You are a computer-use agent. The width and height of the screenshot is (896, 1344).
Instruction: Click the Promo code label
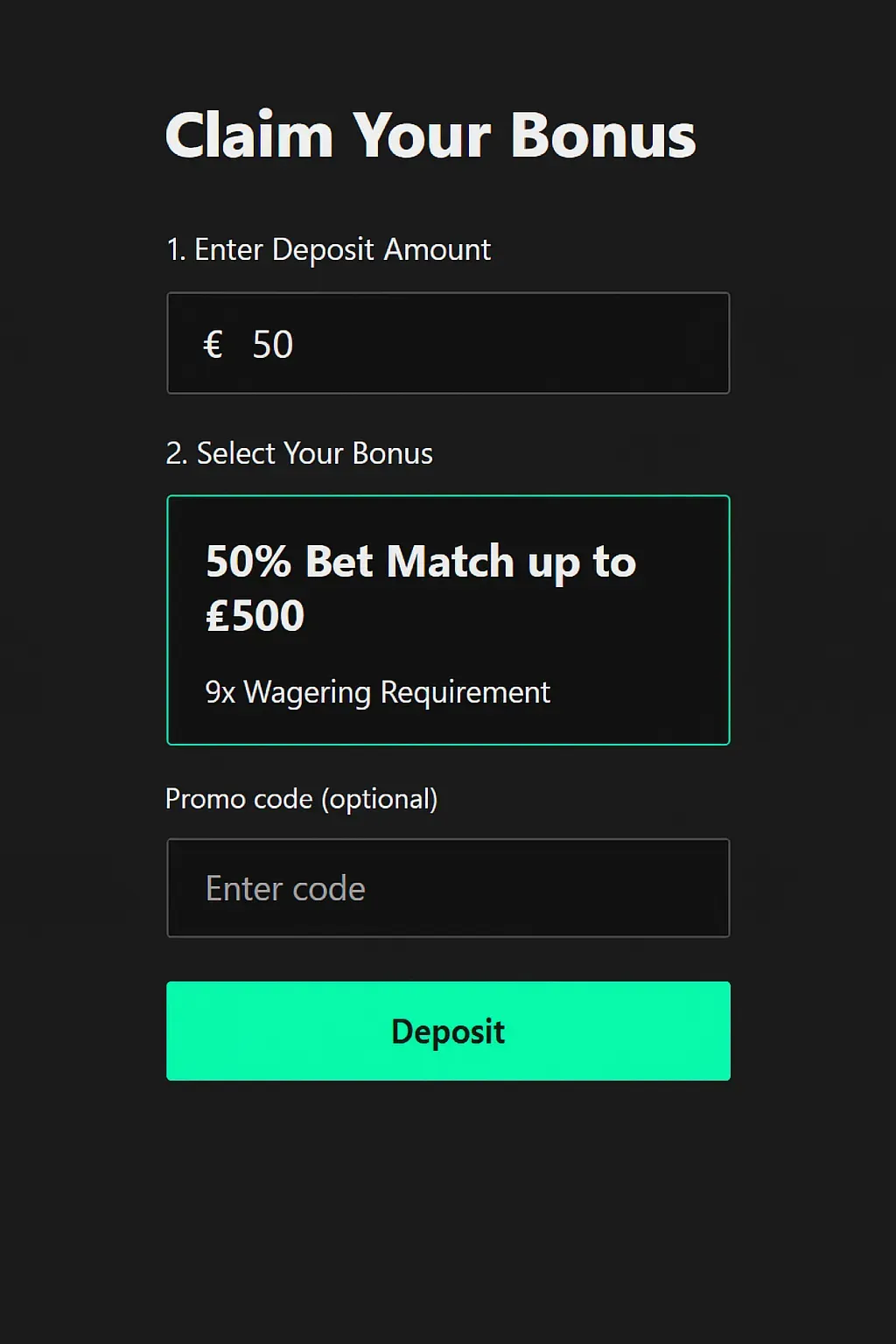click(239, 799)
